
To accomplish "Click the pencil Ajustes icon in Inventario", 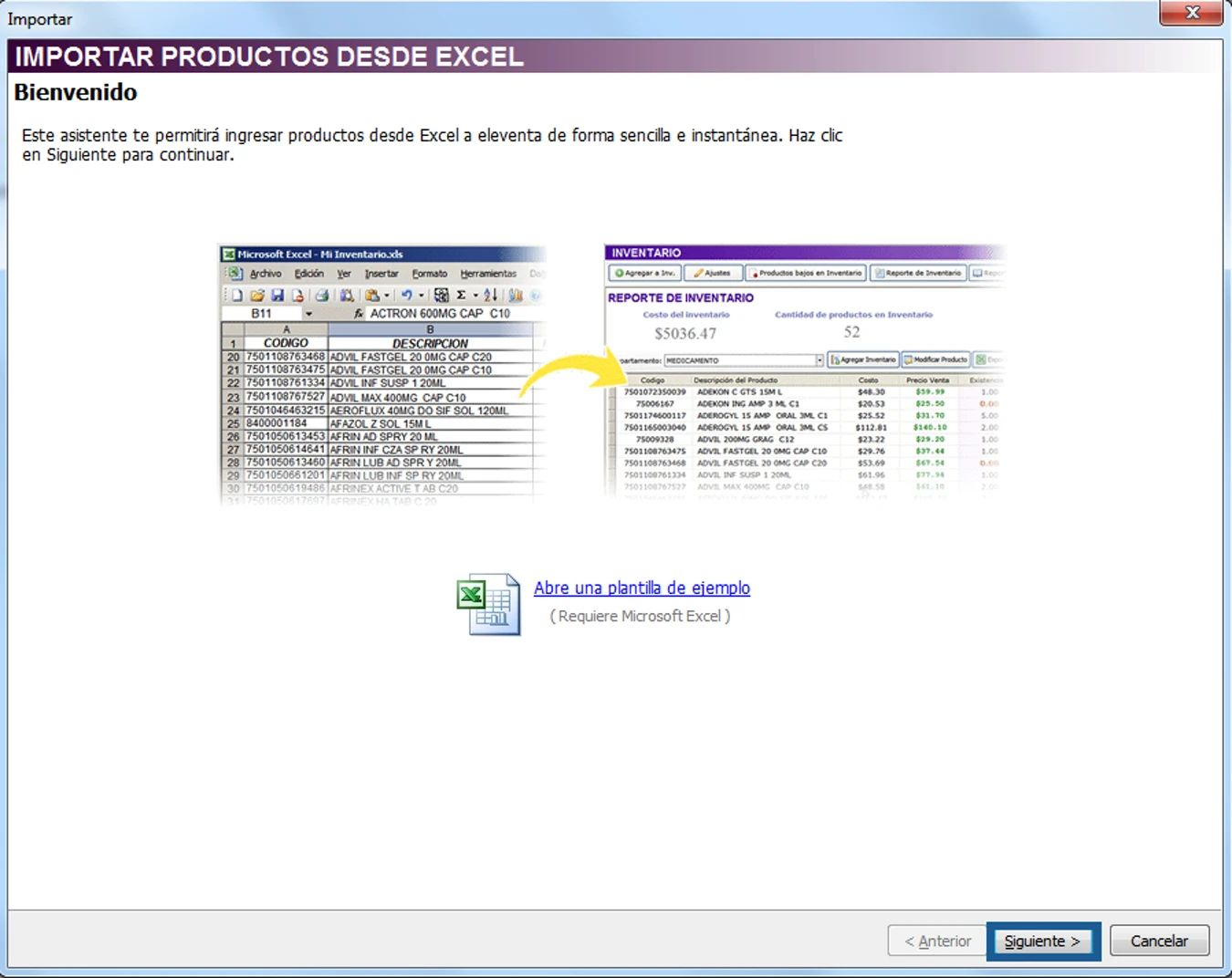I will click(697, 273).
